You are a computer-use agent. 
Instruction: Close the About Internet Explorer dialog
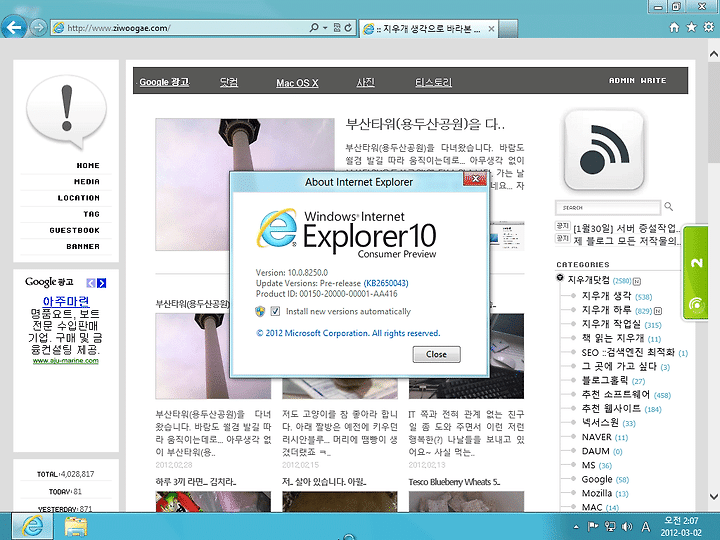475,179
